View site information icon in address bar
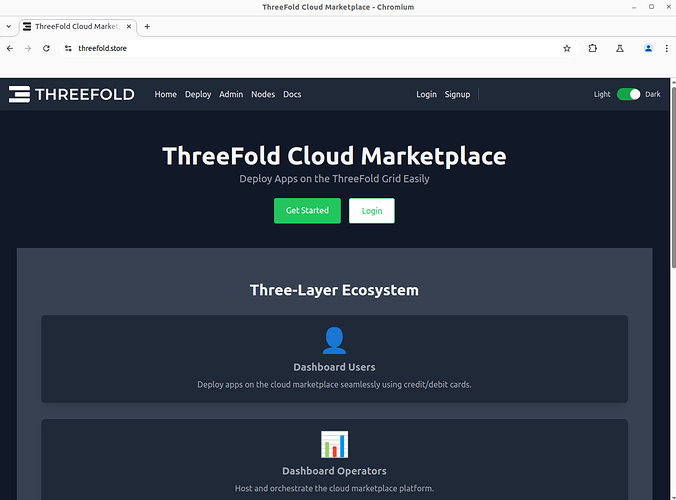Viewport: 676px width, 500px height. click(x=68, y=48)
